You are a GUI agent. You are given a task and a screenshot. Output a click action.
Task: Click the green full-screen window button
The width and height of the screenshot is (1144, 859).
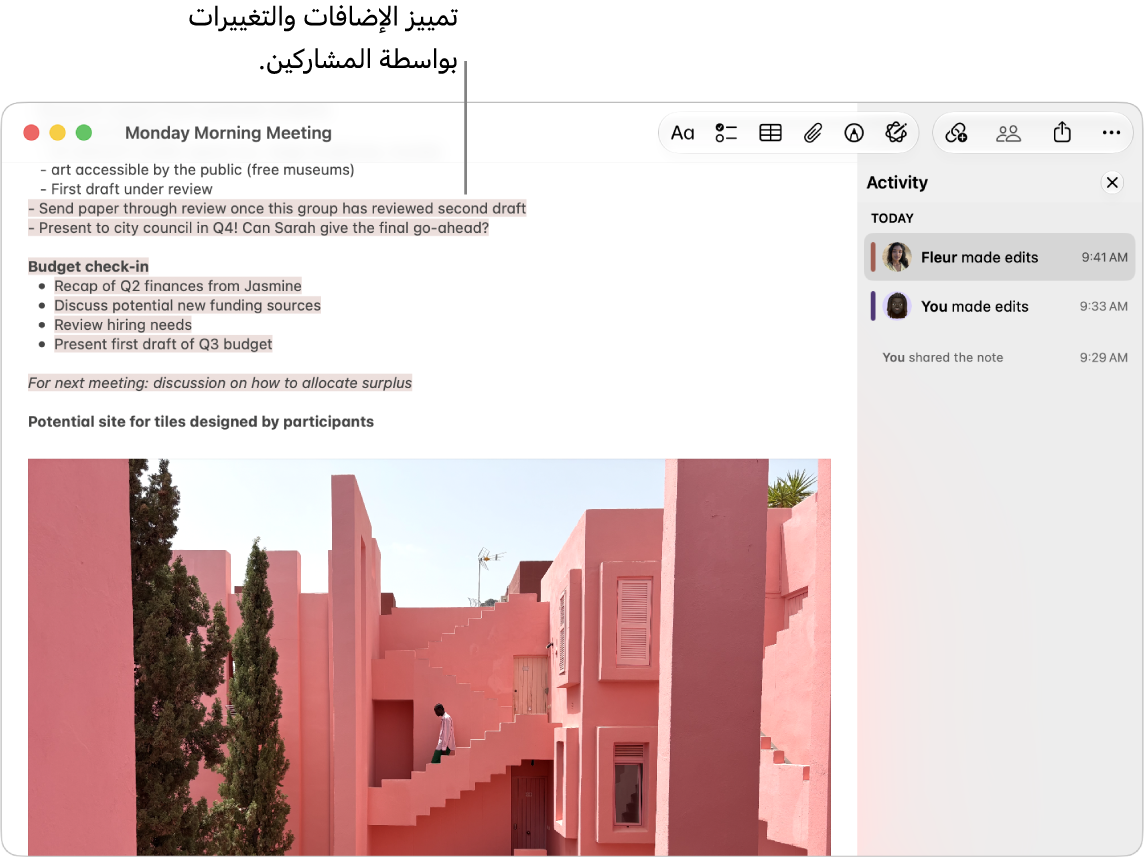(84, 133)
